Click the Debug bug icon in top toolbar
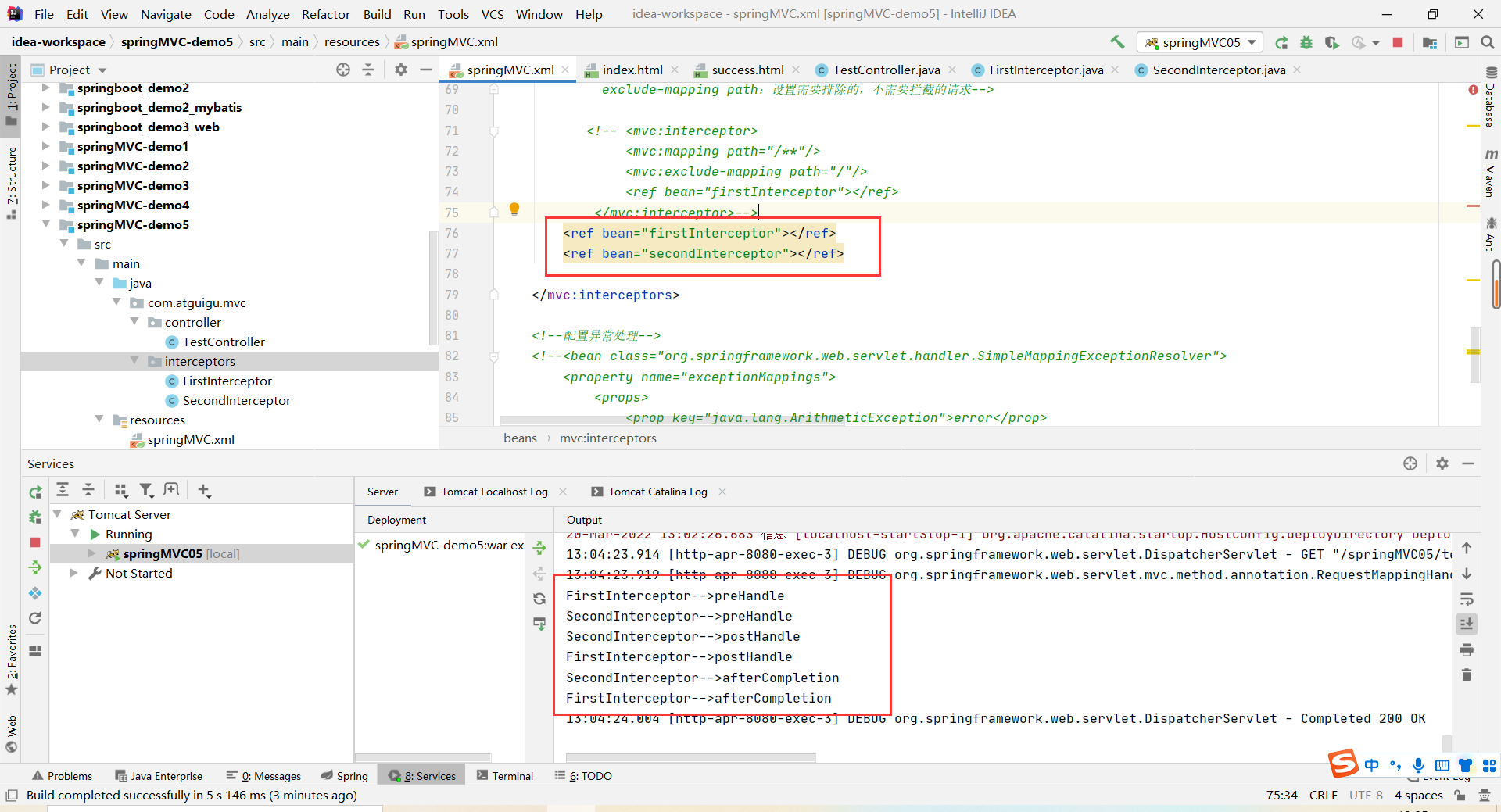This screenshot has height=812, width=1501. (x=1306, y=42)
